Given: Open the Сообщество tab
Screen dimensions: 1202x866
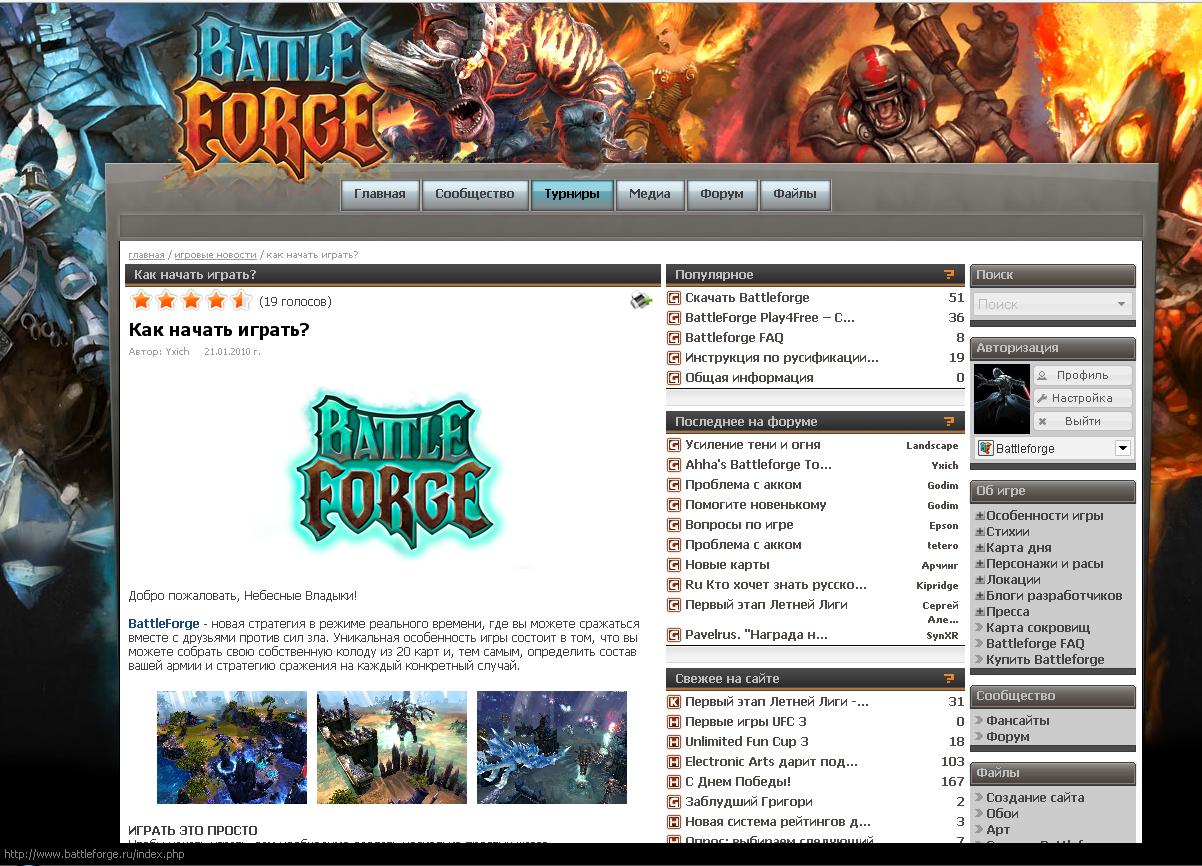Looking at the screenshot, I should [x=475, y=194].
